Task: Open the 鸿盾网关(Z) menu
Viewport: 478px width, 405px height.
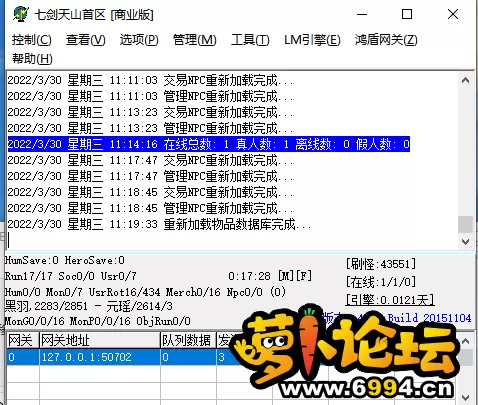Action: (386, 40)
